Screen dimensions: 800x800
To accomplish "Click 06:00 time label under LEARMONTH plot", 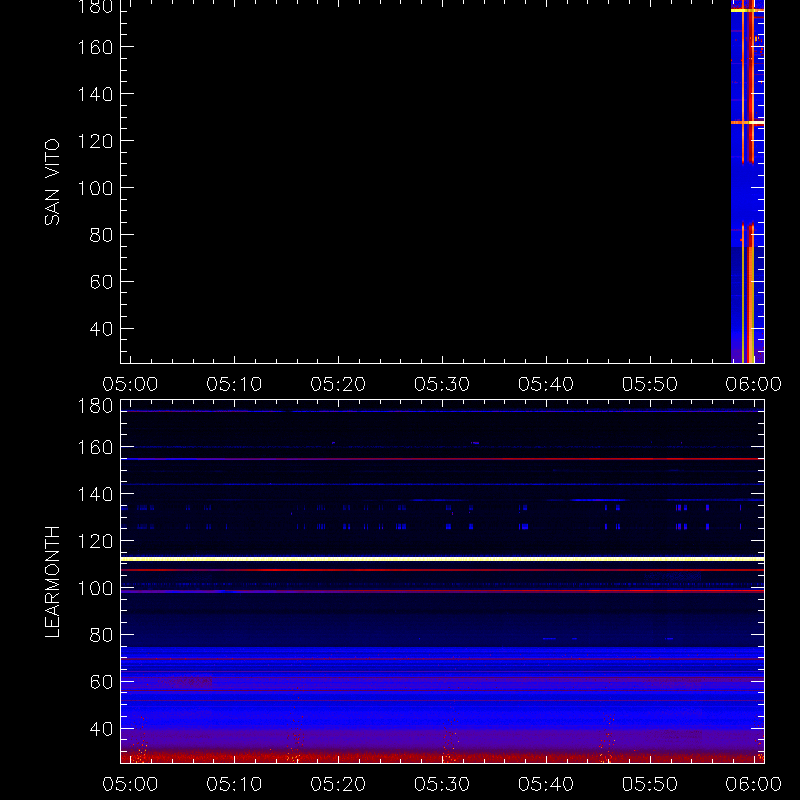I will (x=754, y=784).
